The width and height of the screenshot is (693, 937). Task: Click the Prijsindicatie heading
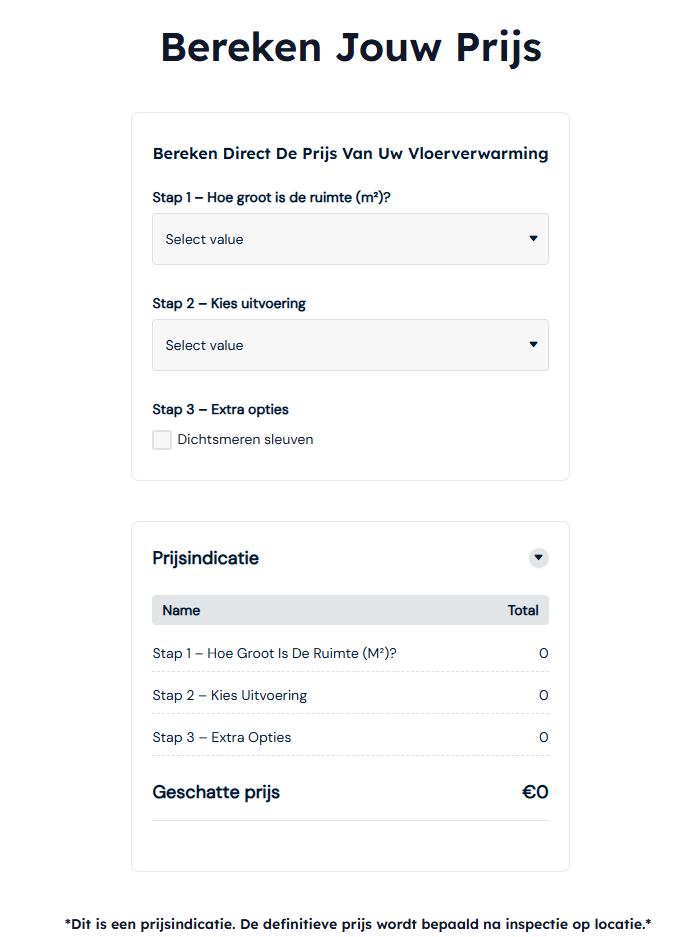point(206,558)
